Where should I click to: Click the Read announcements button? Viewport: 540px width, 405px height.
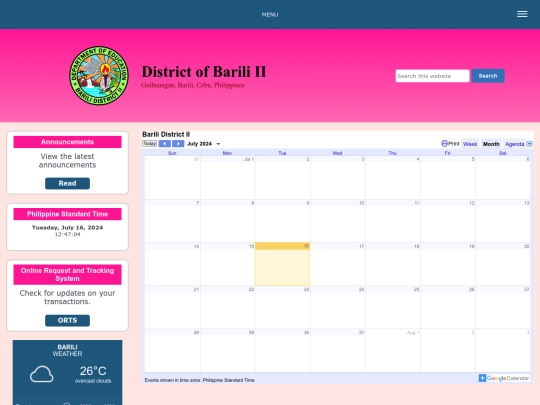click(68, 183)
